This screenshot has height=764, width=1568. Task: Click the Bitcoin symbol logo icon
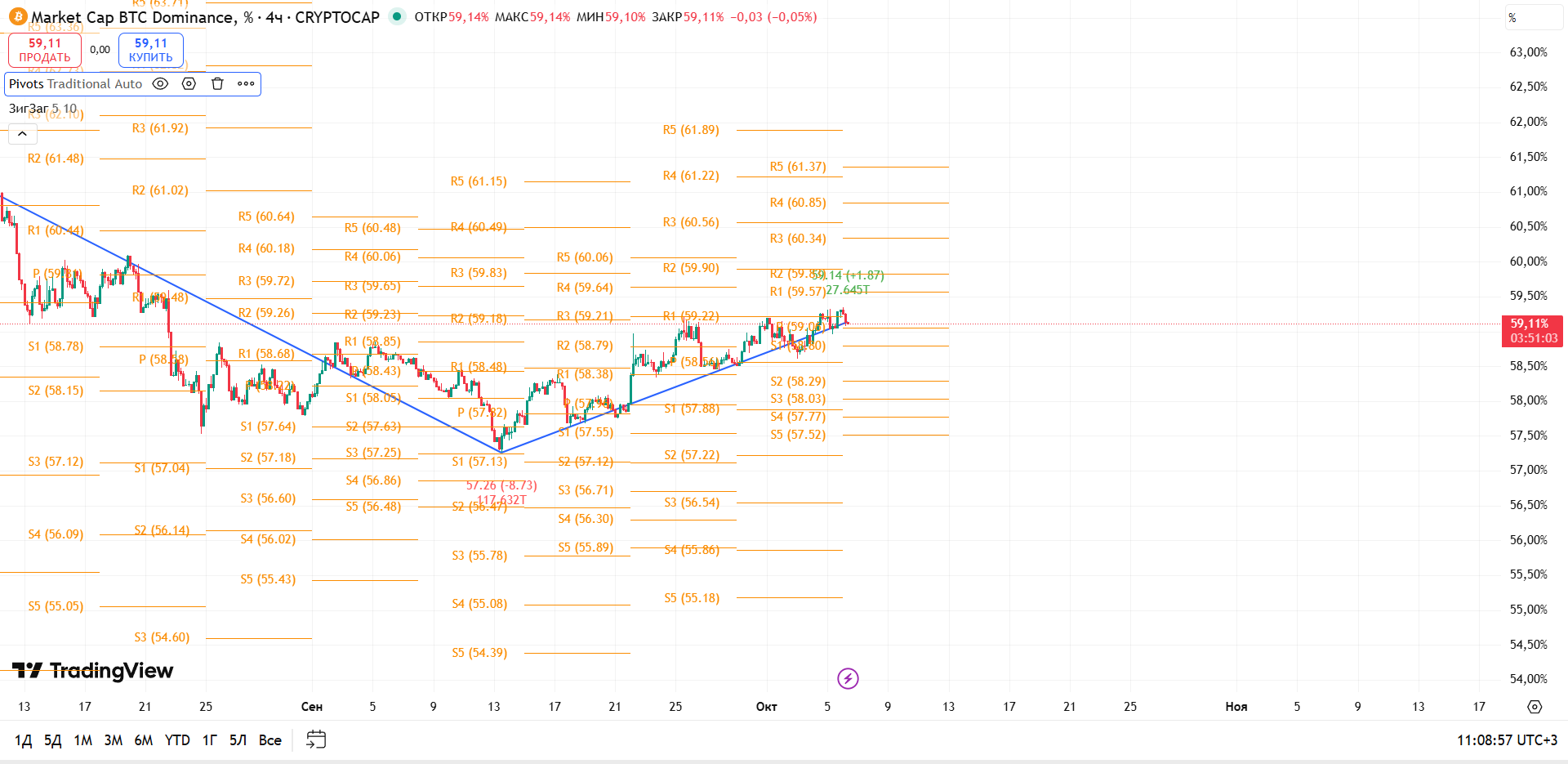tap(18, 16)
